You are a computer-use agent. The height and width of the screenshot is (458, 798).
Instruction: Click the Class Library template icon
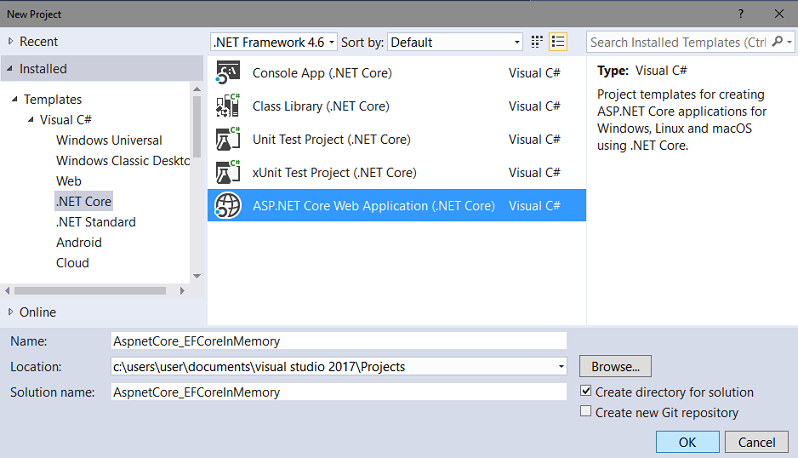pyautogui.click(x=227, y=105)
